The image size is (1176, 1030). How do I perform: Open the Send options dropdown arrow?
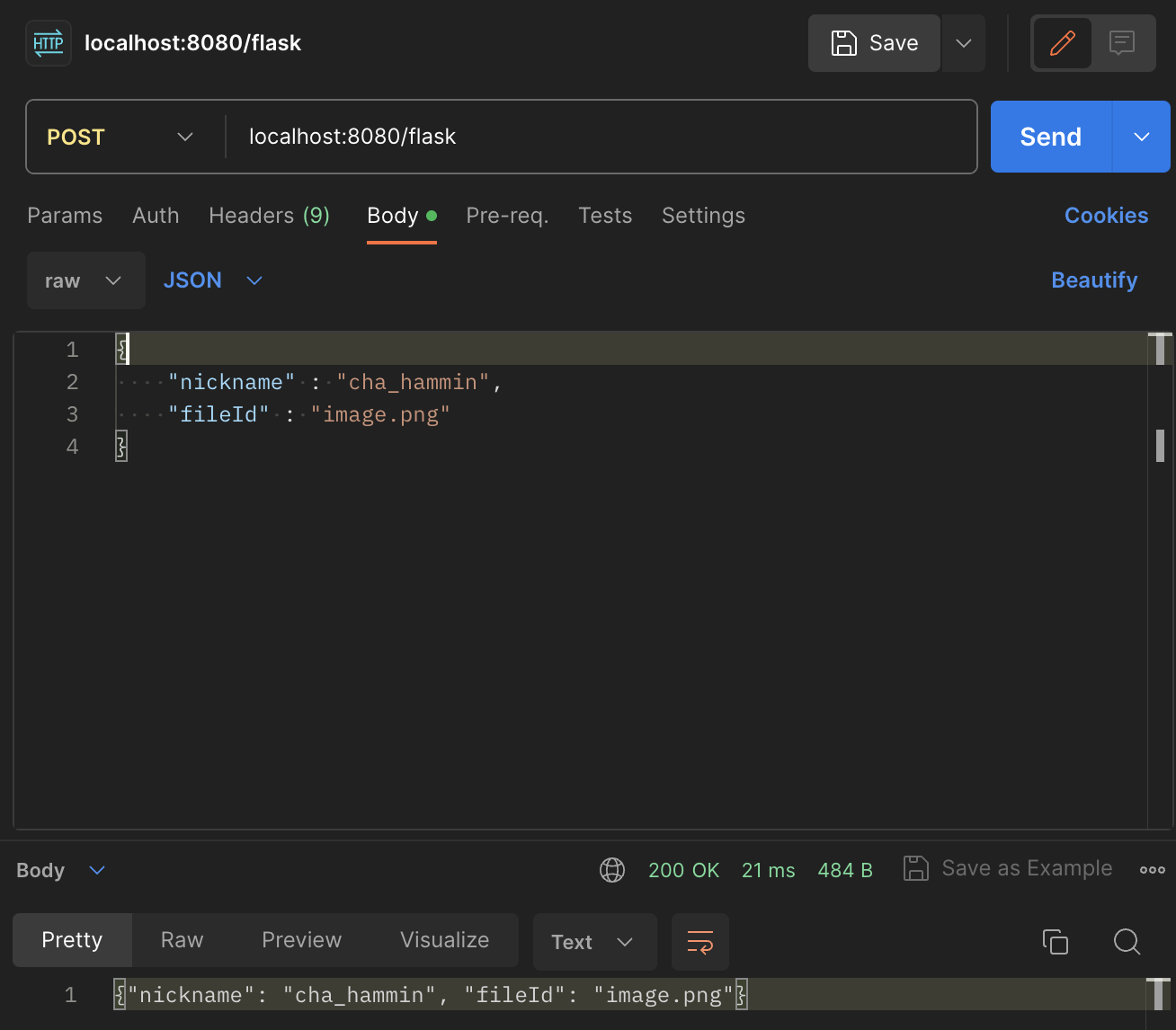tap(1142, 137)
